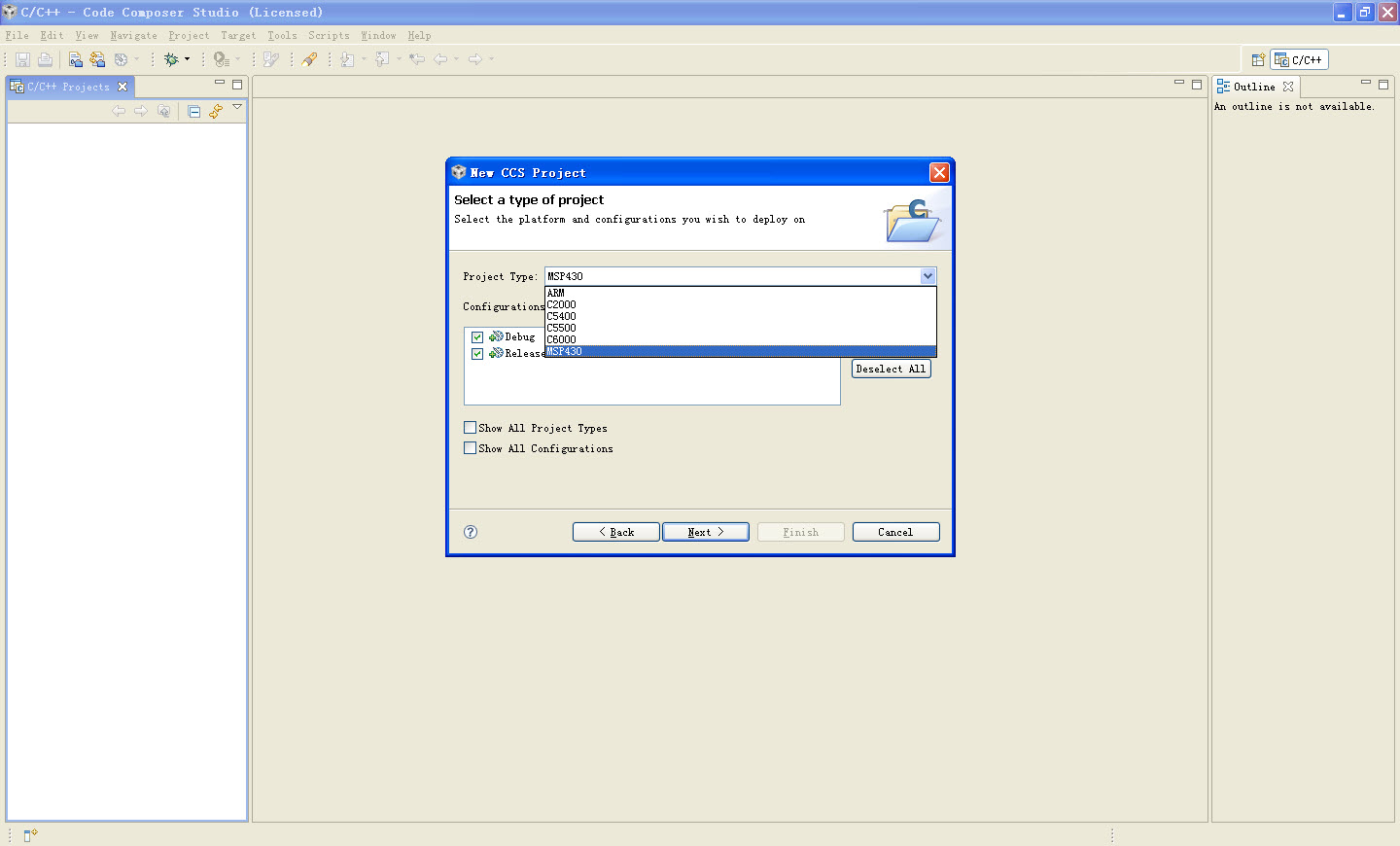Screen dimensions: 1400x846
Task: Open the Scripts menu
Action: [329, 35]
